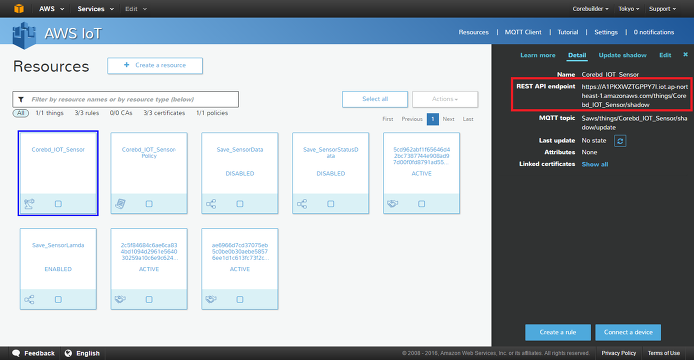Click the AWS orange cube logo
This screenshot has width=694, height=360.
pyautogui.click(x=19, y=8)
